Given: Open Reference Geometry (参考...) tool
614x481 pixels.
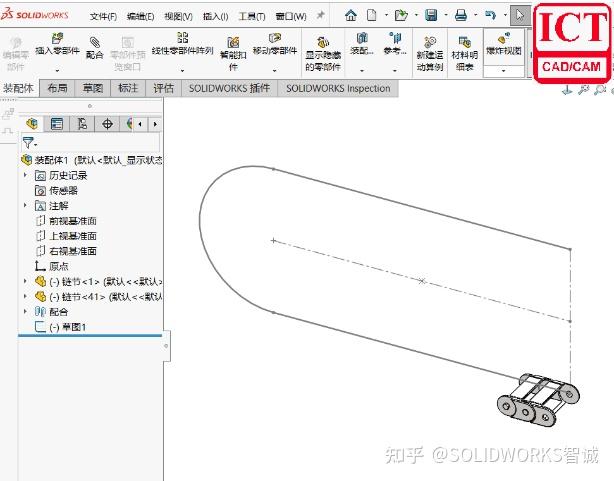Looking at the screenshot, I should 395,44.
